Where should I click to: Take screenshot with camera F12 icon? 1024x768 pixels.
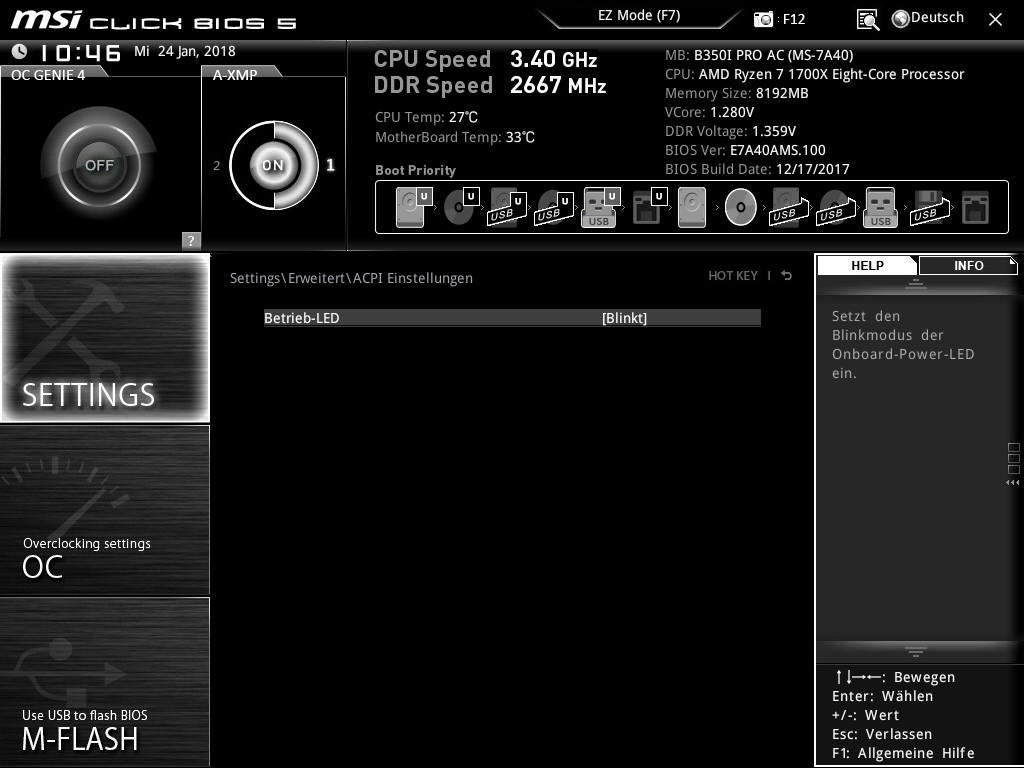pos(763,19)
